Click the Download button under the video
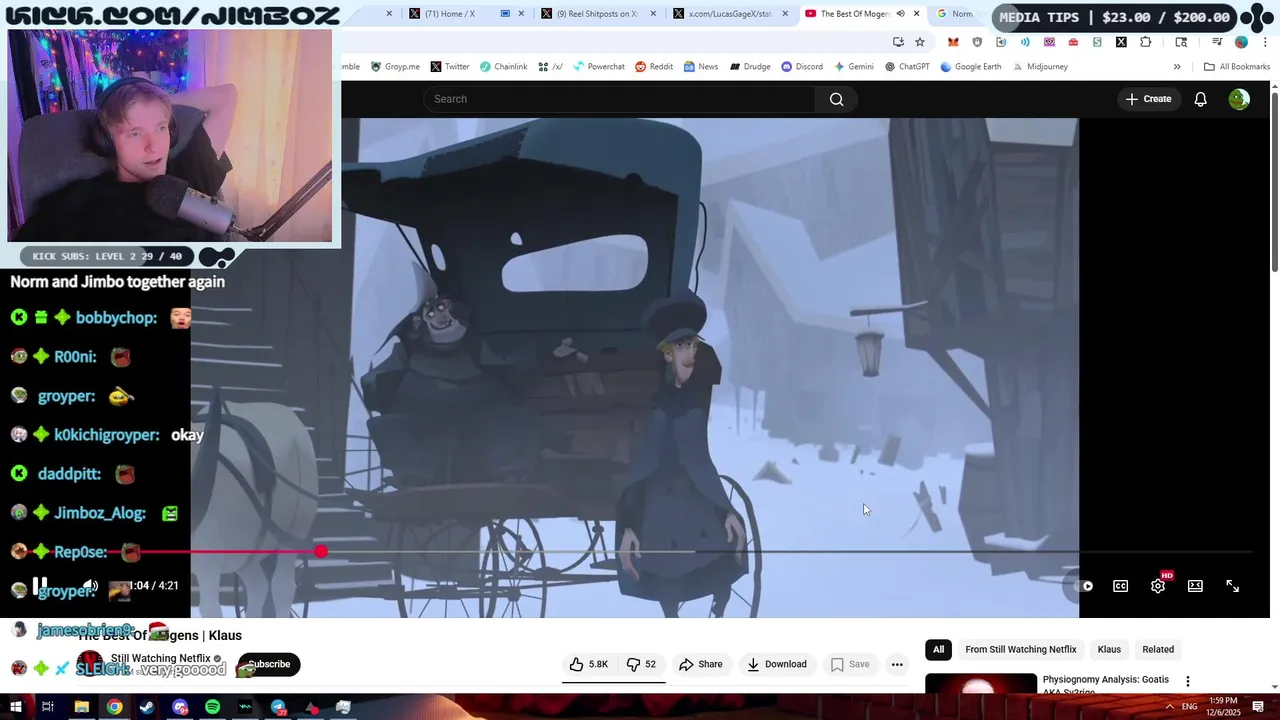The height and width of the screenshot is (720, 1280). (x=776, y=664)
